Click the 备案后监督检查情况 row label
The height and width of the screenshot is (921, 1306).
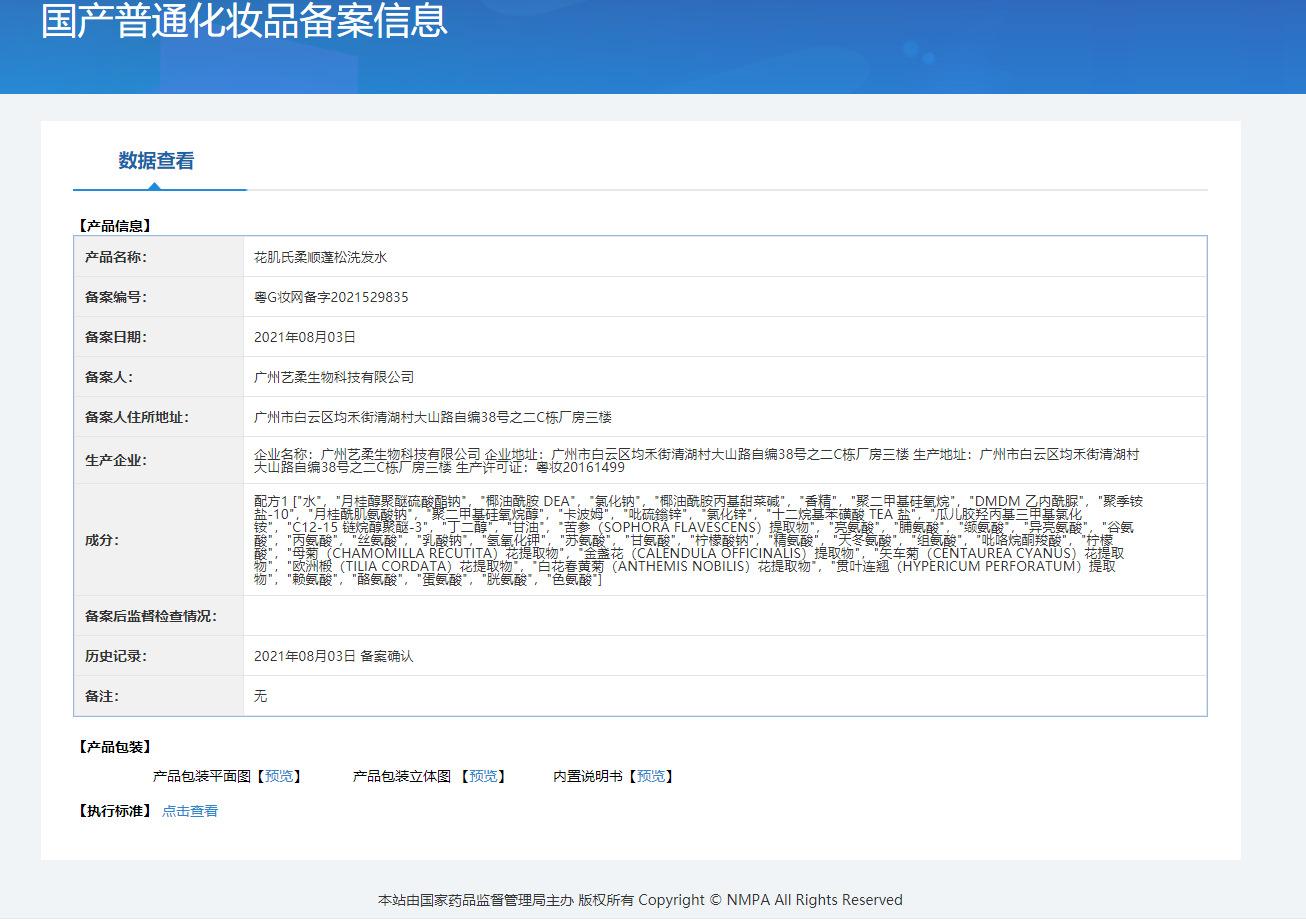click(x=151, y=616)
